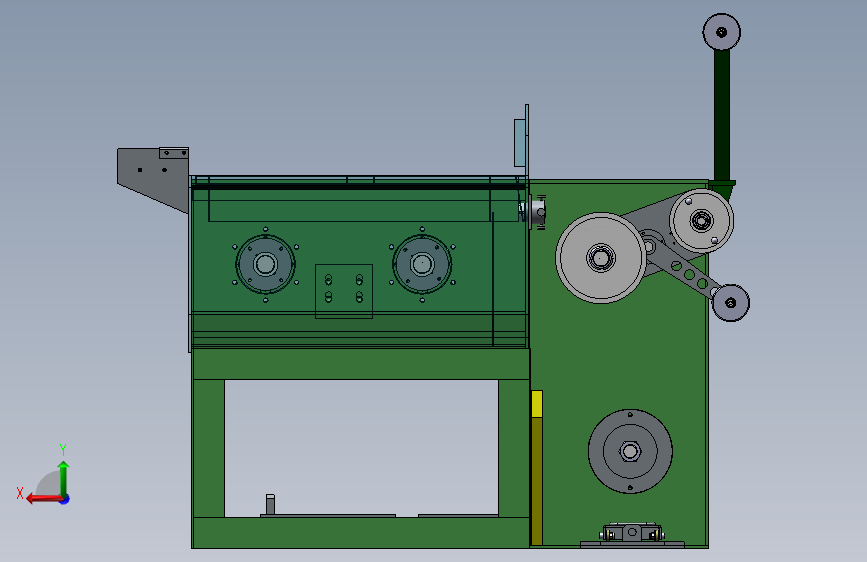Click the green Y axis arrow of the triad
Viewport: 867px width, 562px height.
coord(64,479)
